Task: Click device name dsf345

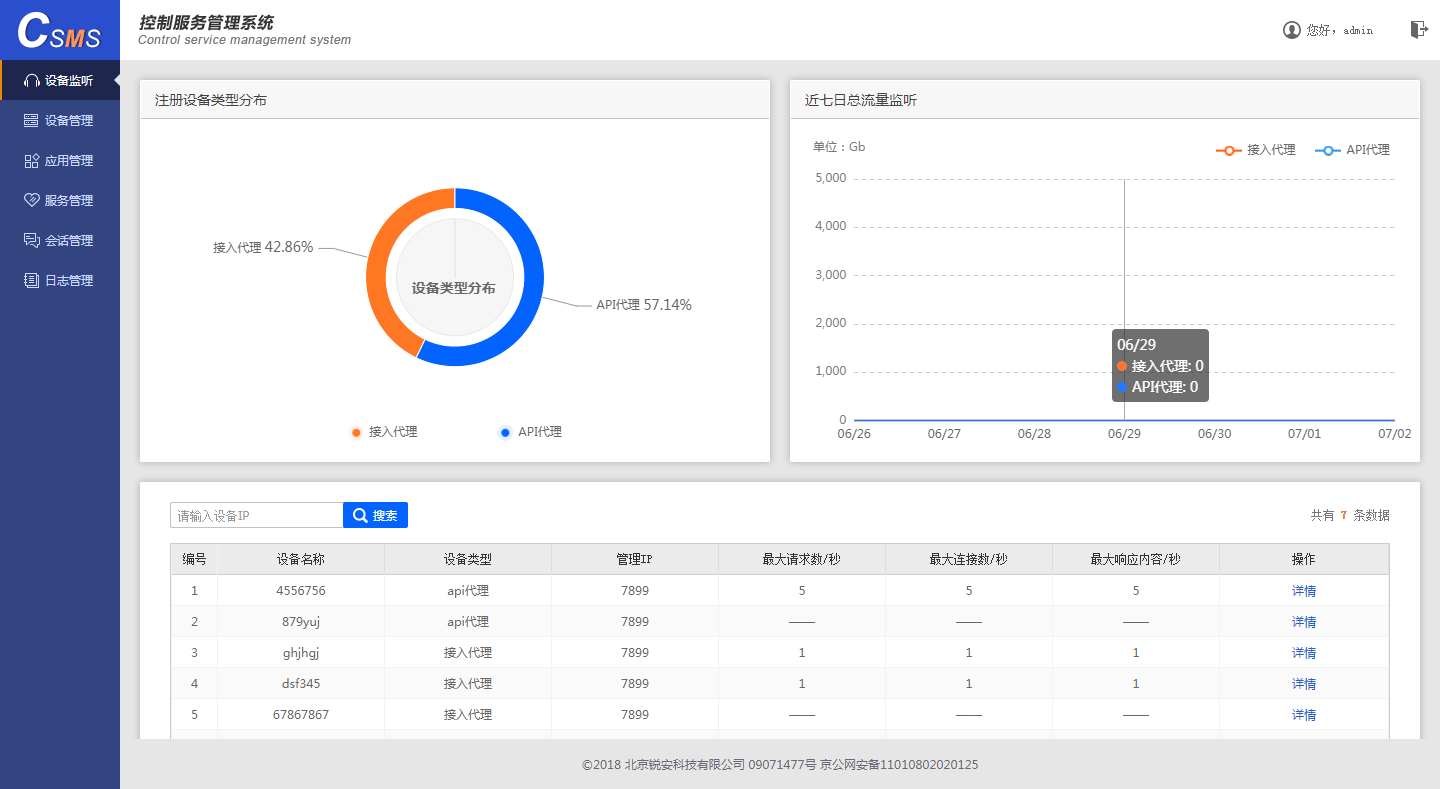Action: (x=301, y=684)
